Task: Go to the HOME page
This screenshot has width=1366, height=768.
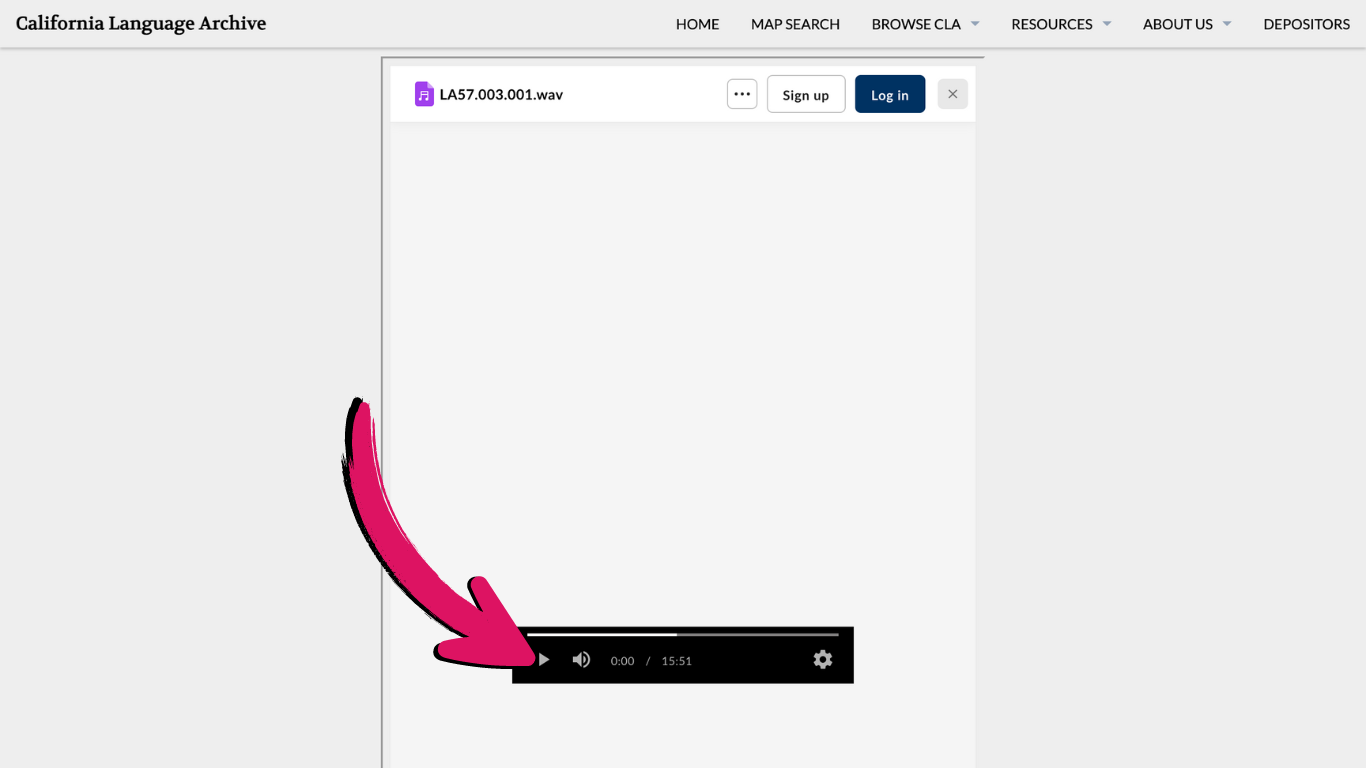Action: [x=697, y=24]
